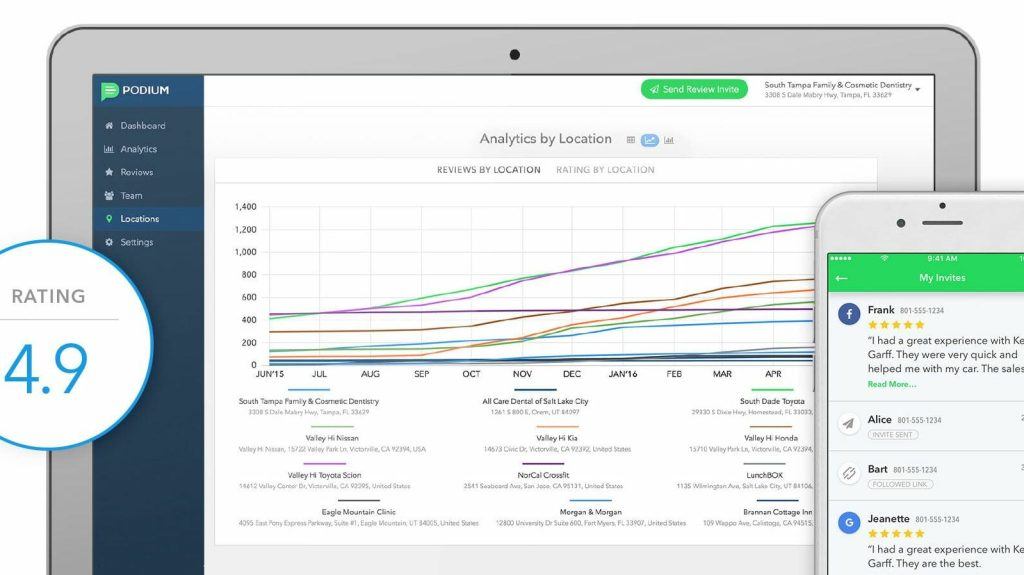
Task: Select the Reviews by Location tab
Action: [x=488, y=170]
